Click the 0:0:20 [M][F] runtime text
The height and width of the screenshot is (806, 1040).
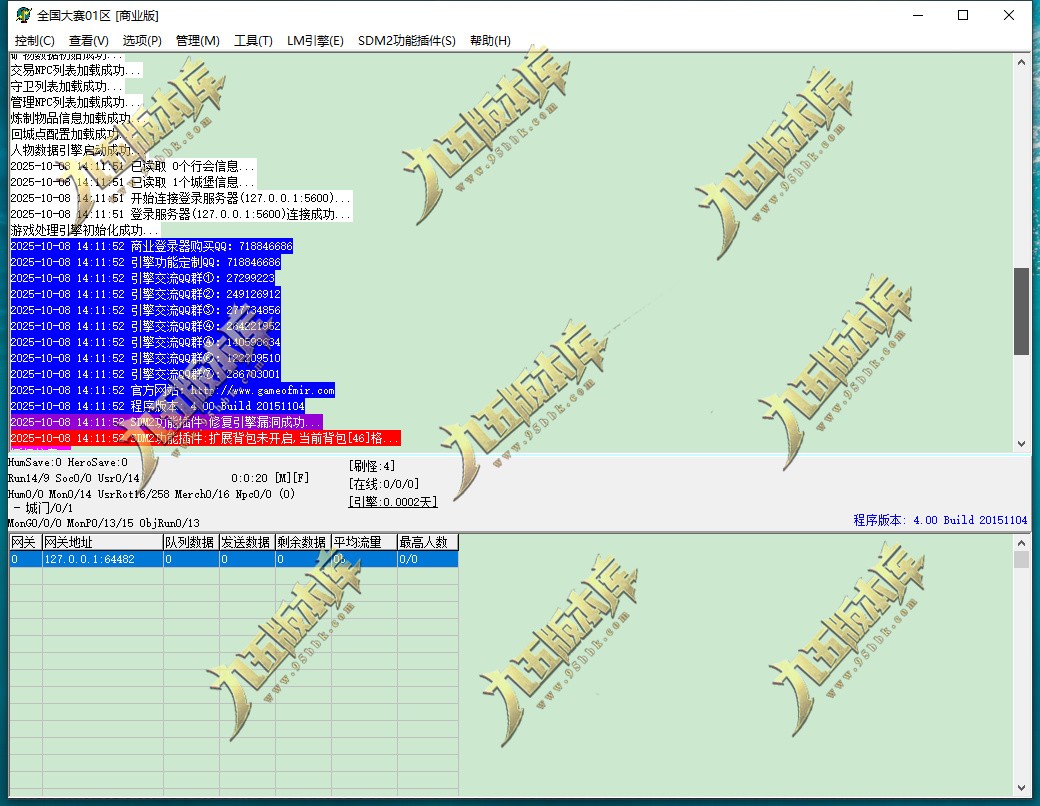(x=270, y=478)
